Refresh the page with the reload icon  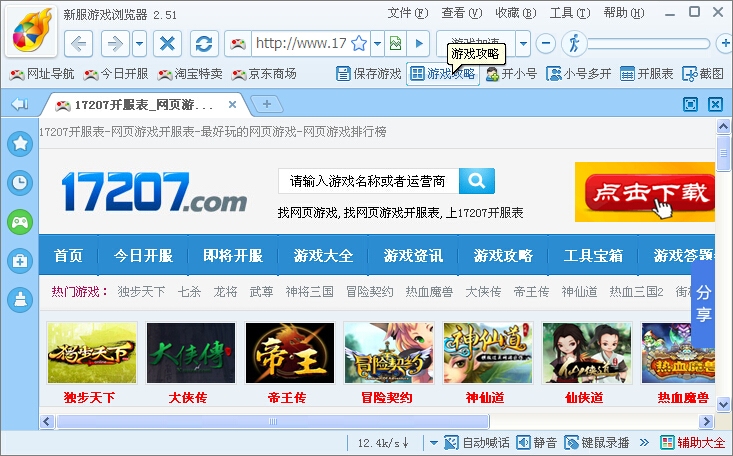(204, 44)
